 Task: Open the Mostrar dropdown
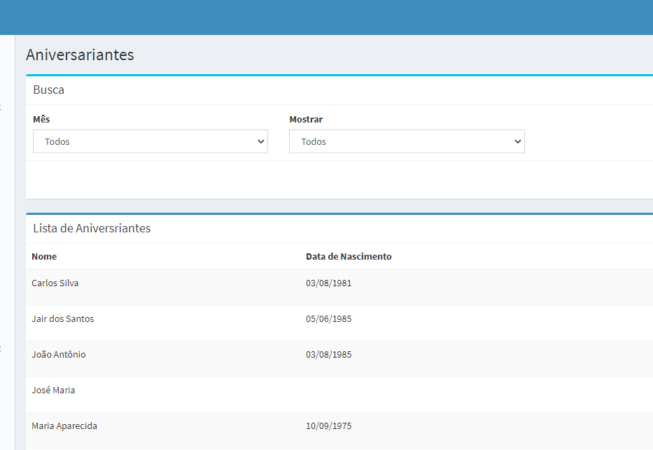click(x=406, y=142)
